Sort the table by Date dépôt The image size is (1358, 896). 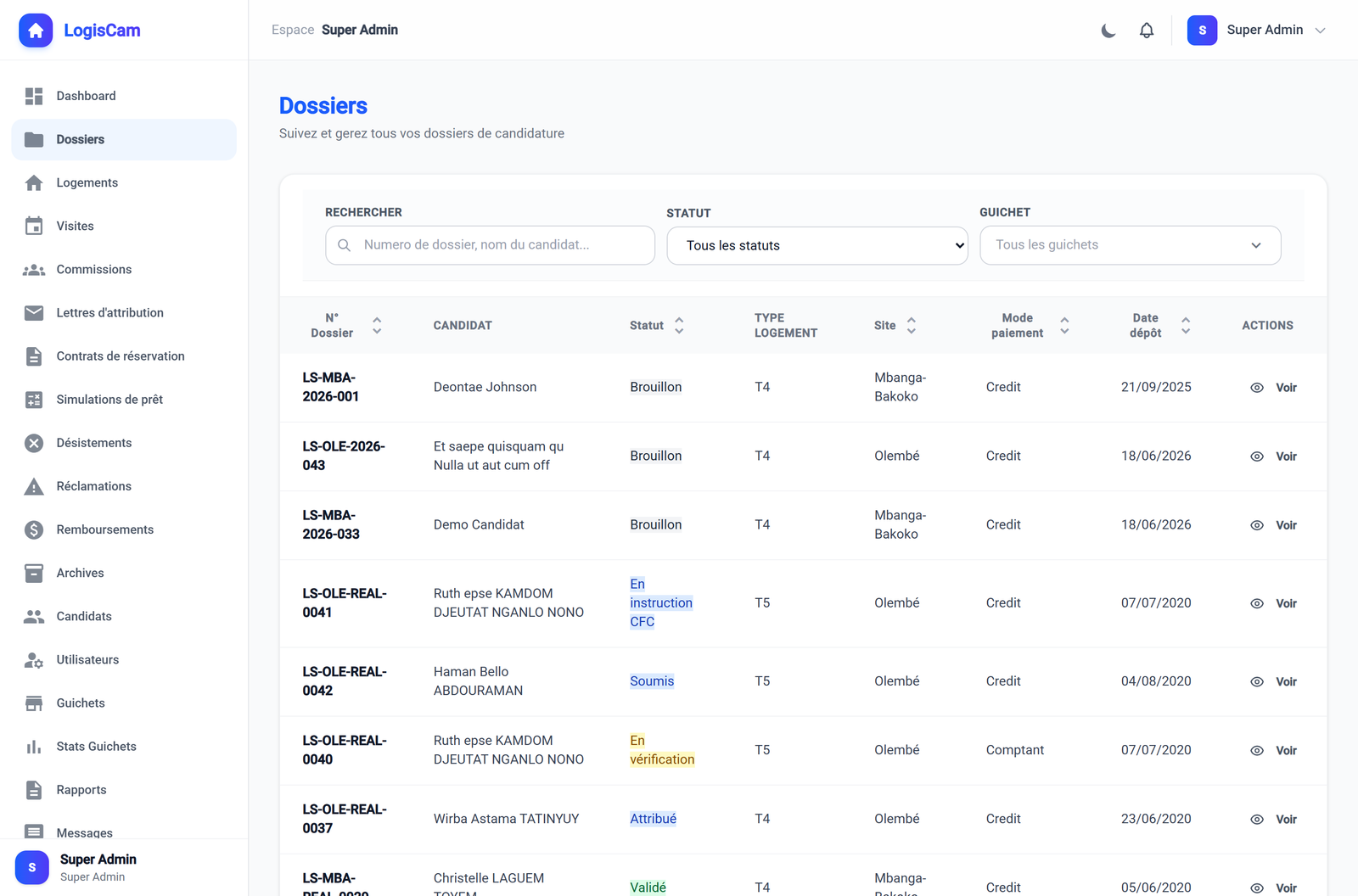1159,325
